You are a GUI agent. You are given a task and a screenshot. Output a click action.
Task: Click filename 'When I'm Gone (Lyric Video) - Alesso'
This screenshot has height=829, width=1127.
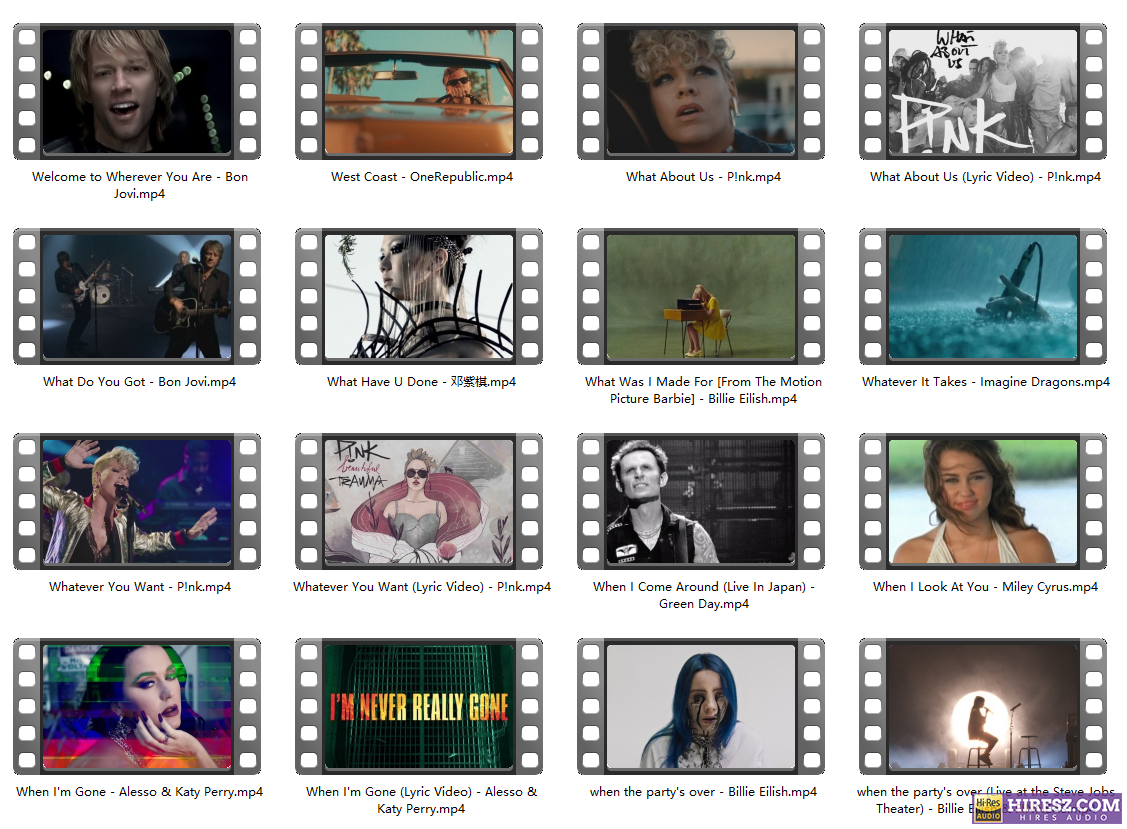click(x=422, y=800)
